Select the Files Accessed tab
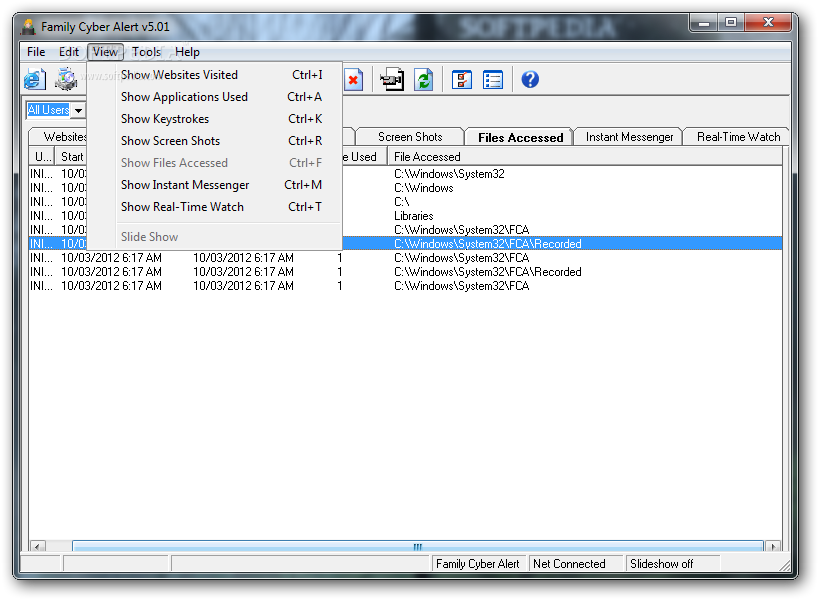Image resolution: width=819 pixels, height=600 pixels. click(x=520, y=137)
